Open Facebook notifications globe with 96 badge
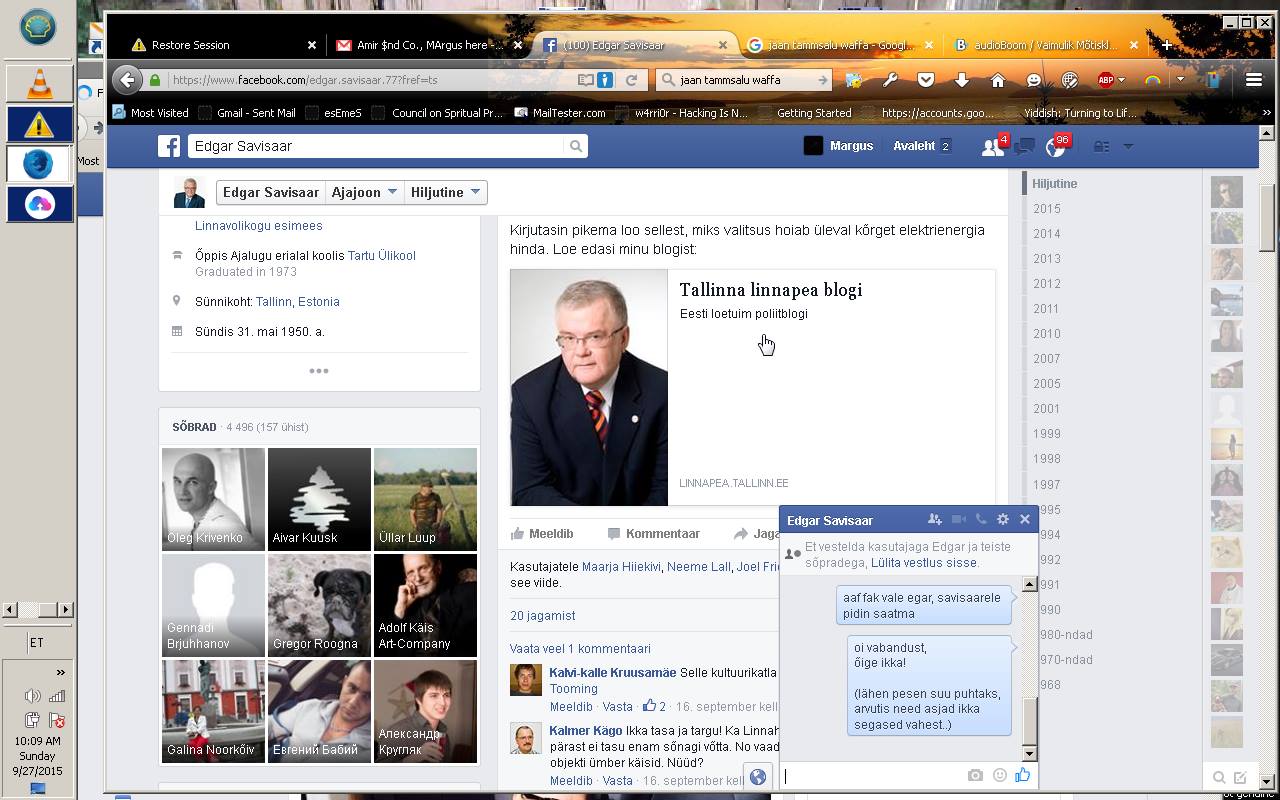This screenshot has height=800, width=1280. click(1055, 147)
